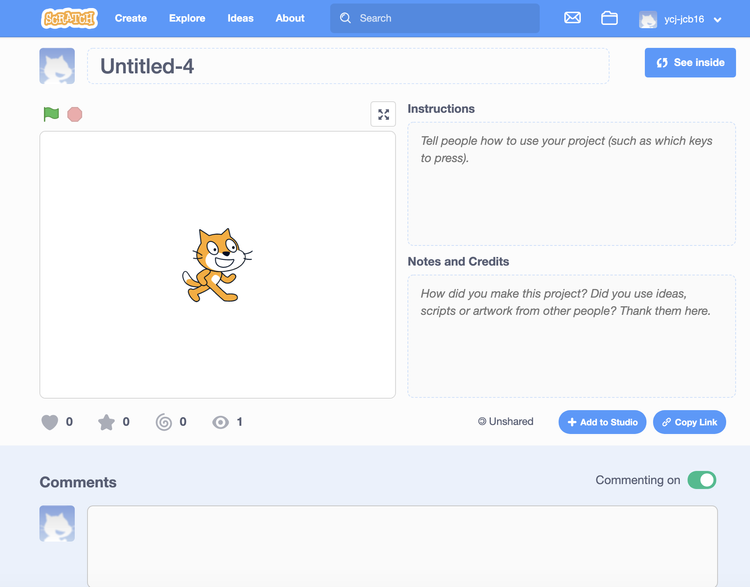750x587 pixels.
Task: Click the Add to Studio button
Action: [602, 422]
